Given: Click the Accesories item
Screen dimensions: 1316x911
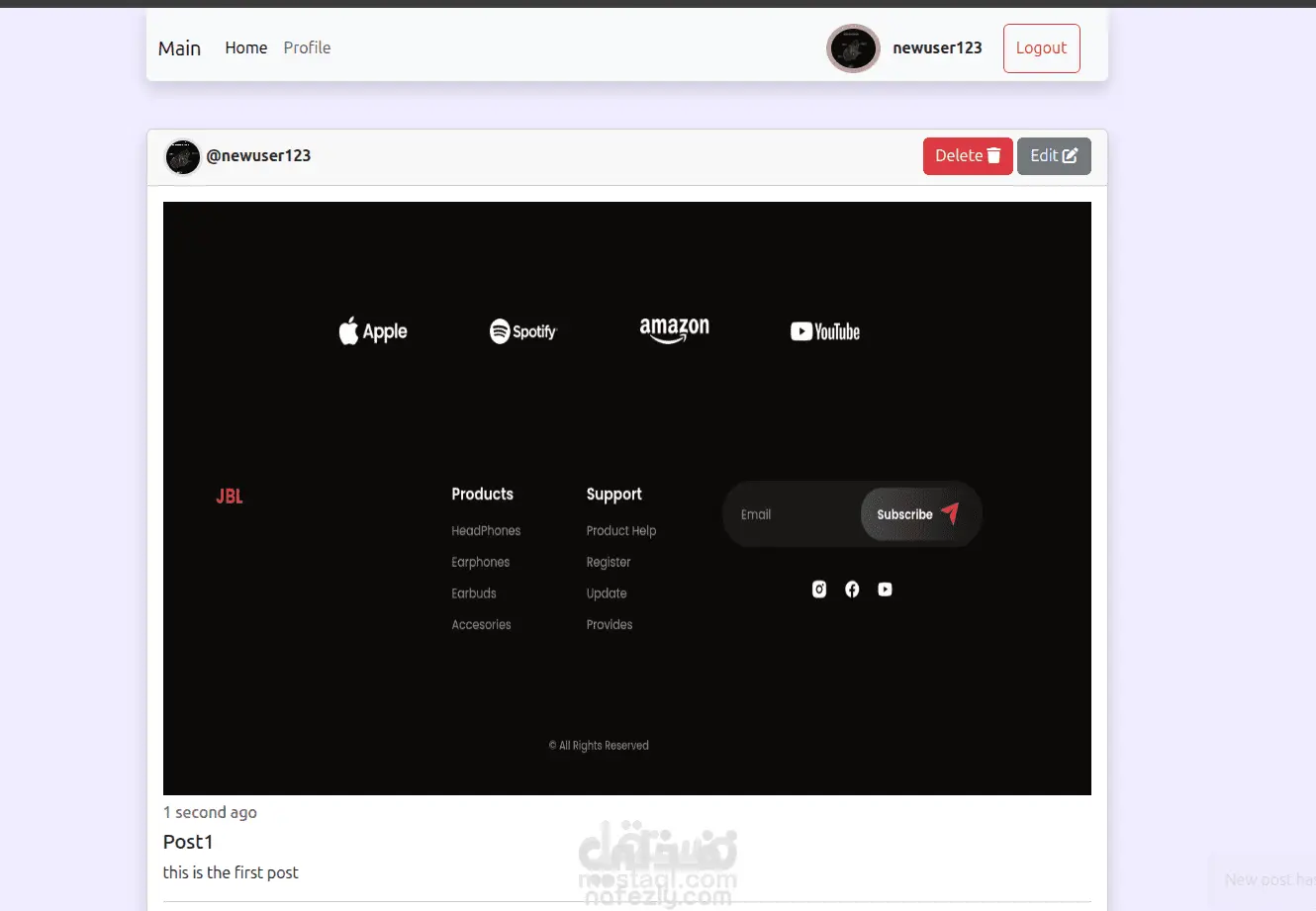Looking at the screenshot, I should click(482, 624).
